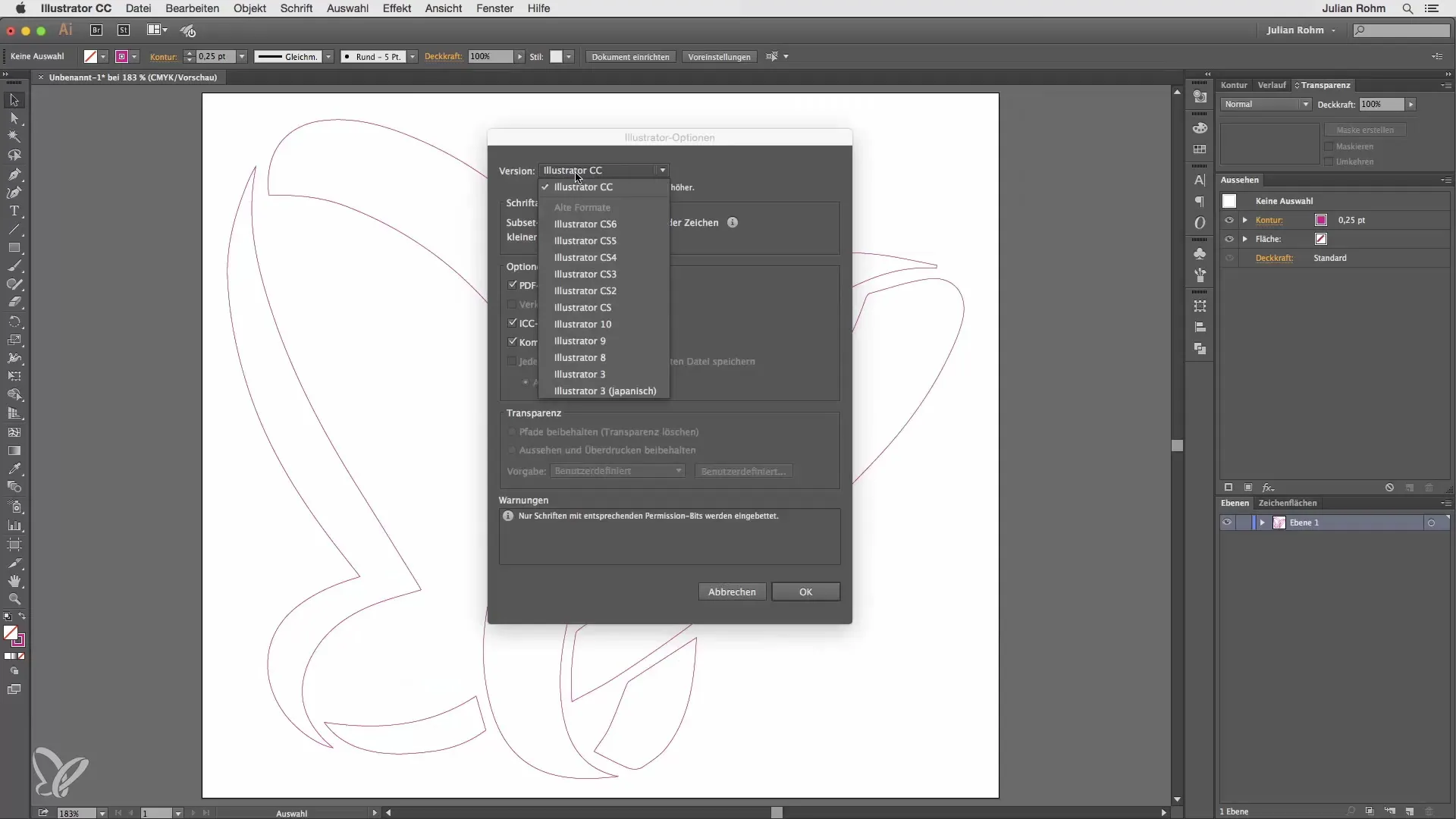Open the Symbols panel club icon
1456x819 pixels.
tap(1200, 253)
